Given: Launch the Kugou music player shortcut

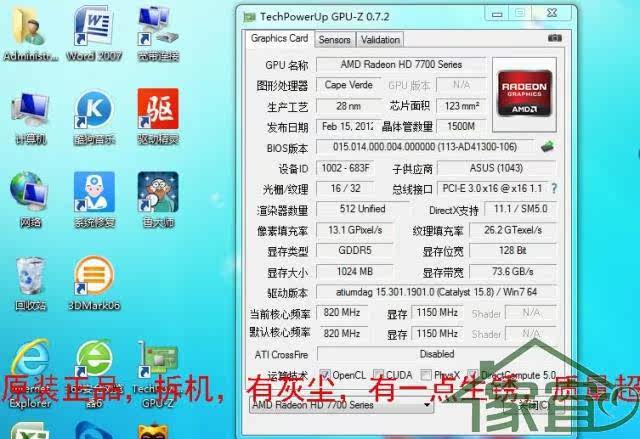Looking at the screenshot, I should 94,118.
